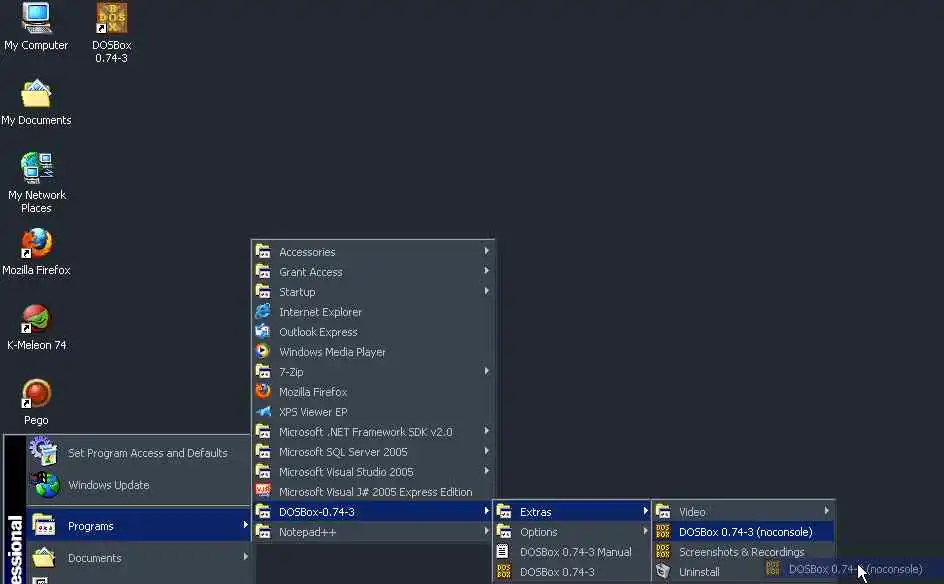
Task: Select the Microsoft .NET Framework SDK v2.0 label
Action: point(365,432)
